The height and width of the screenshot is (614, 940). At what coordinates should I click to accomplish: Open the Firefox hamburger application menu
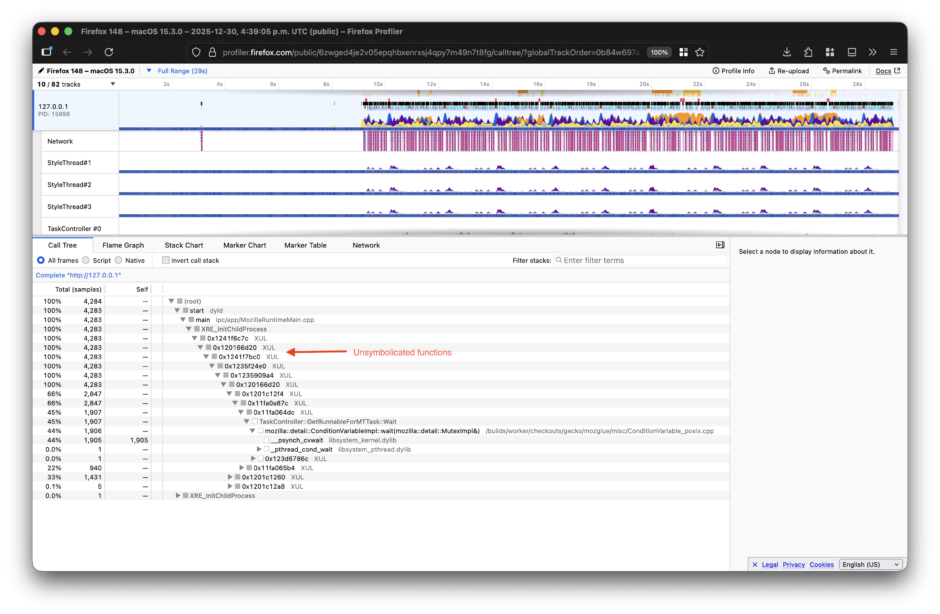[893, 52]
